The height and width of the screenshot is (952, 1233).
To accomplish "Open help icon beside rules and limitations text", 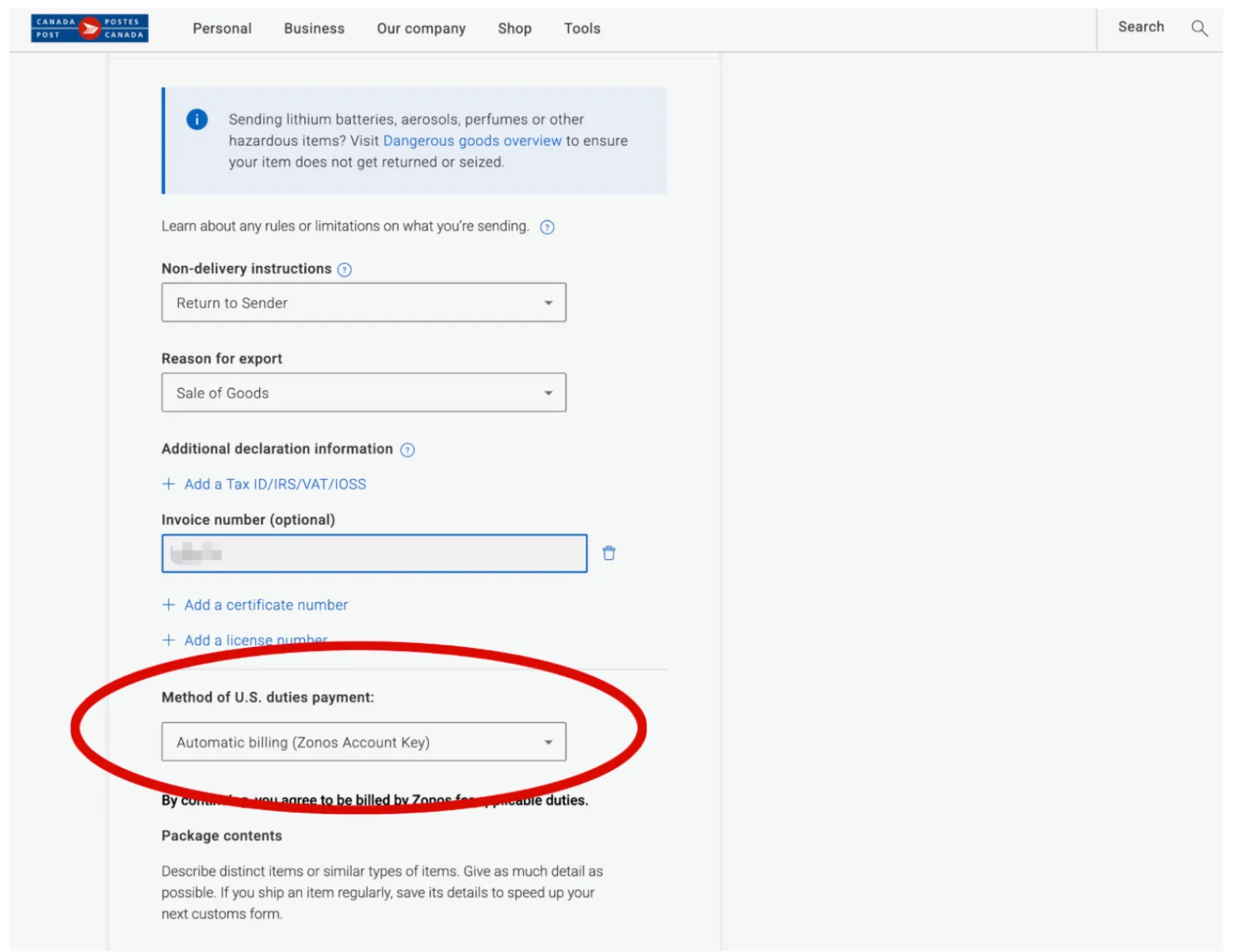I will pyautogui.click(x=547, y=227).
